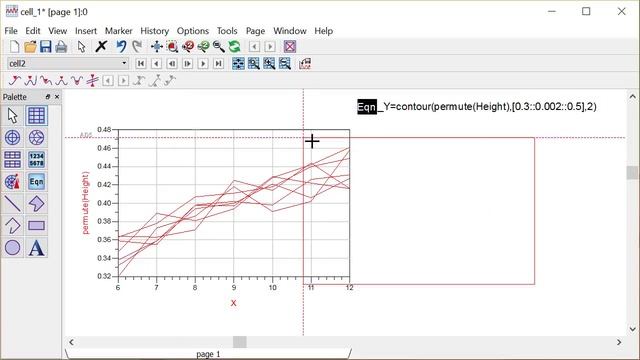Open the Options menu
Screen dimensions: 640x360
193,31
